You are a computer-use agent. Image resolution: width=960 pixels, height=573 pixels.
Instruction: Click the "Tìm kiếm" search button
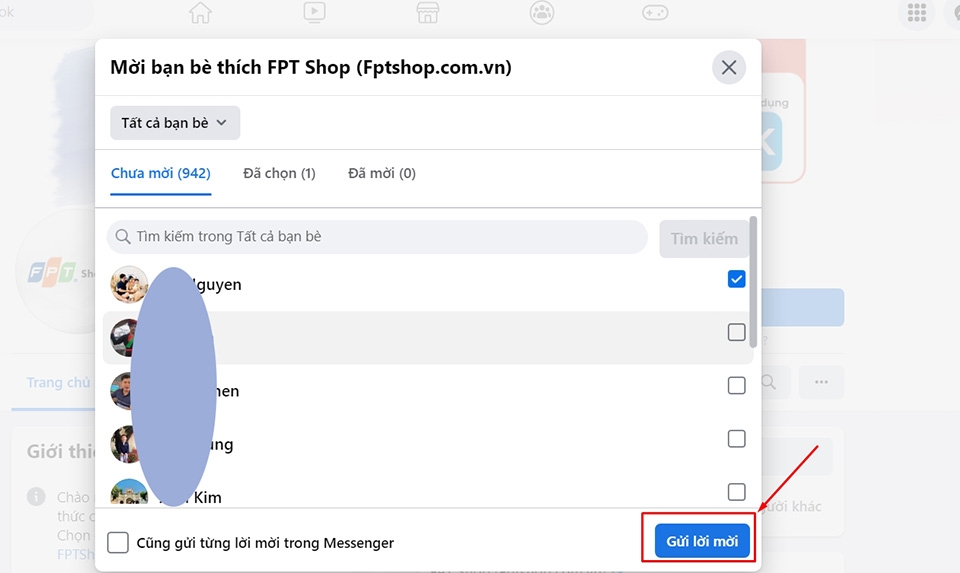(704, 239)
